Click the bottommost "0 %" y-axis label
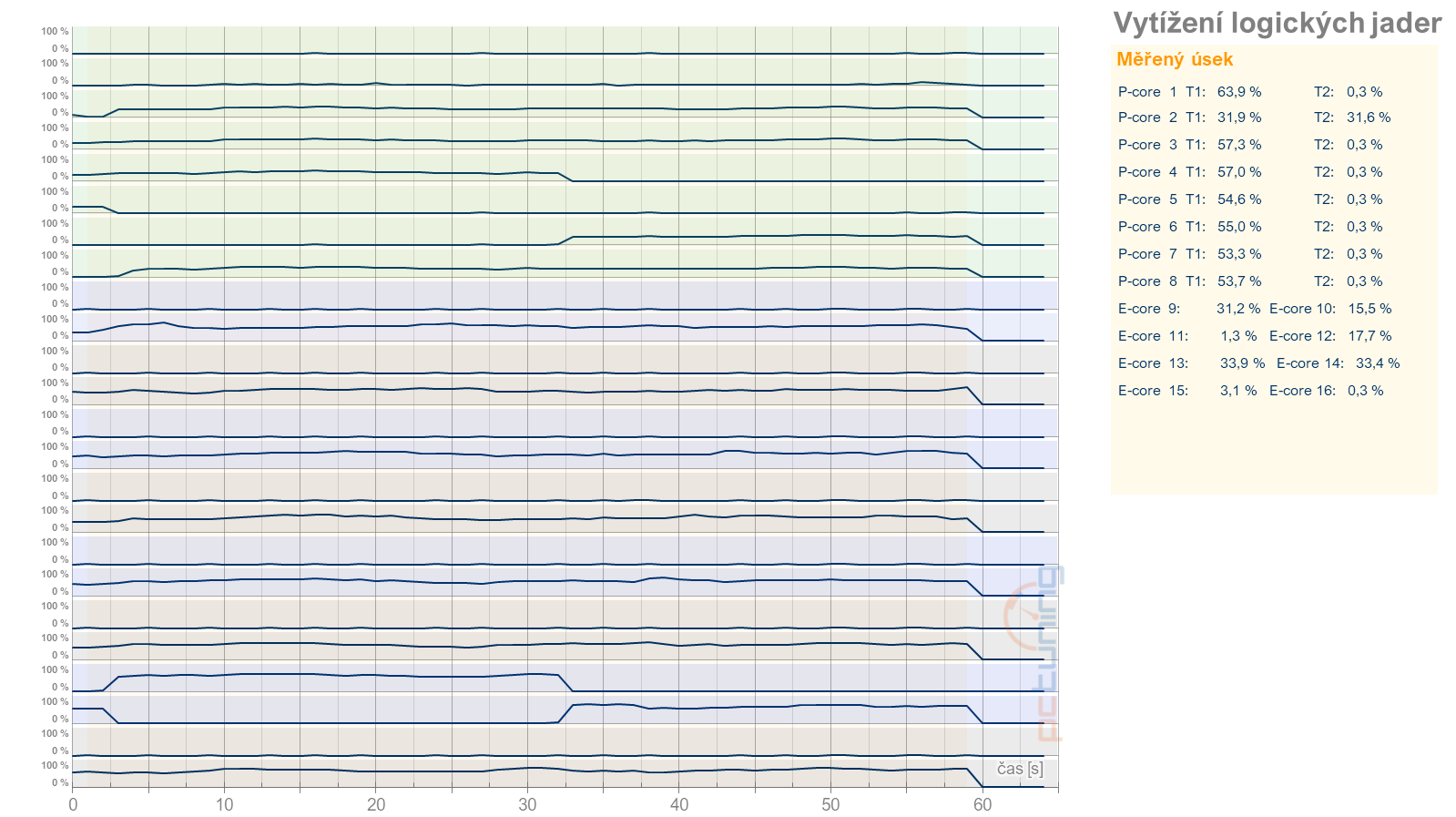 (x=60, y=782)
